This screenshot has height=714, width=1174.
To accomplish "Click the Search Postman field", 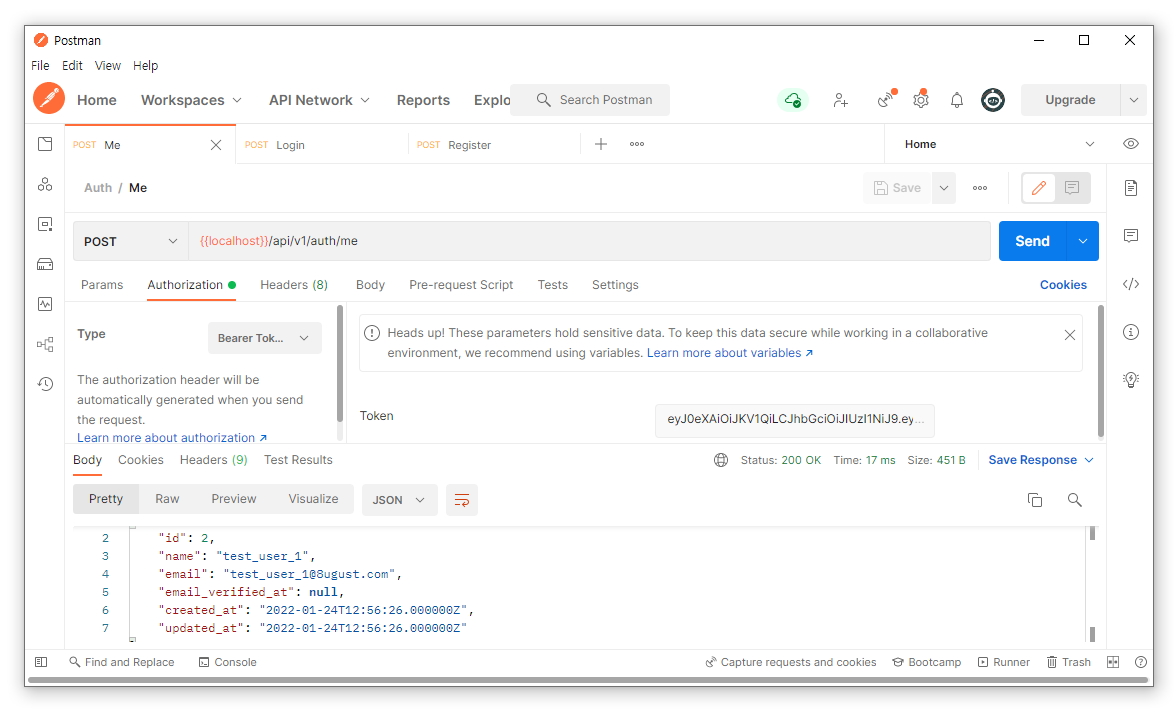I will pyautogui.click(x=590, y=100).
